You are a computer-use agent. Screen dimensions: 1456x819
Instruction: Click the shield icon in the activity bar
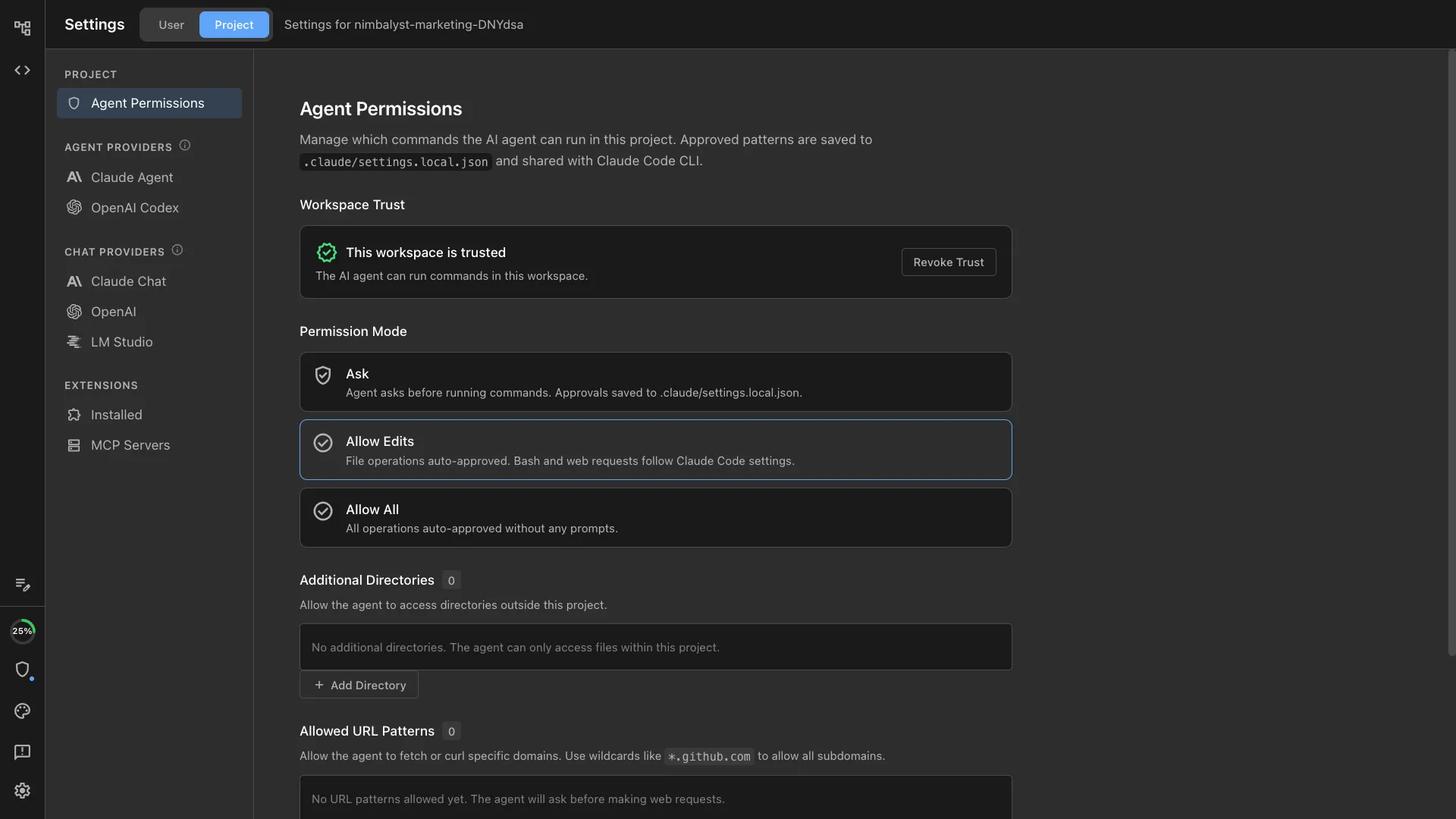[24, 670]
